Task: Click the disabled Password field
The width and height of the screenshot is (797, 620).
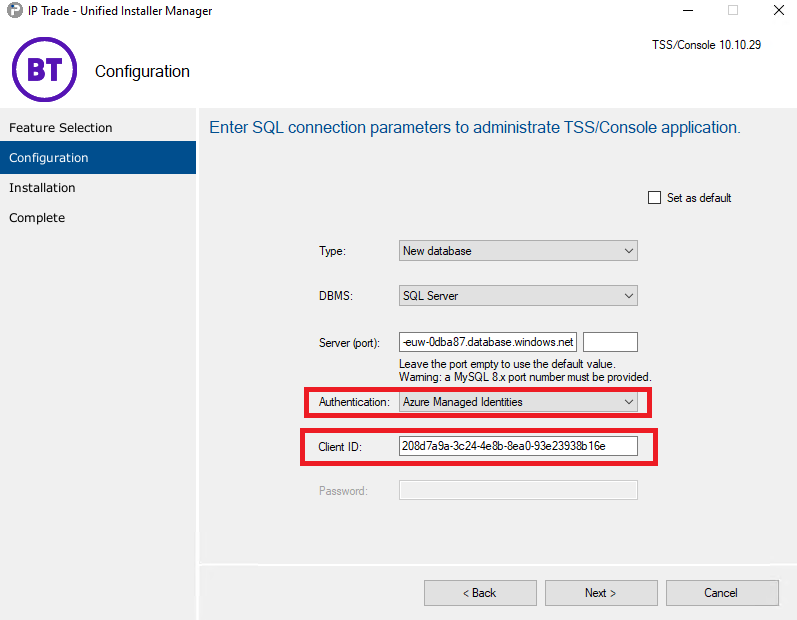Action: point(518,490)
